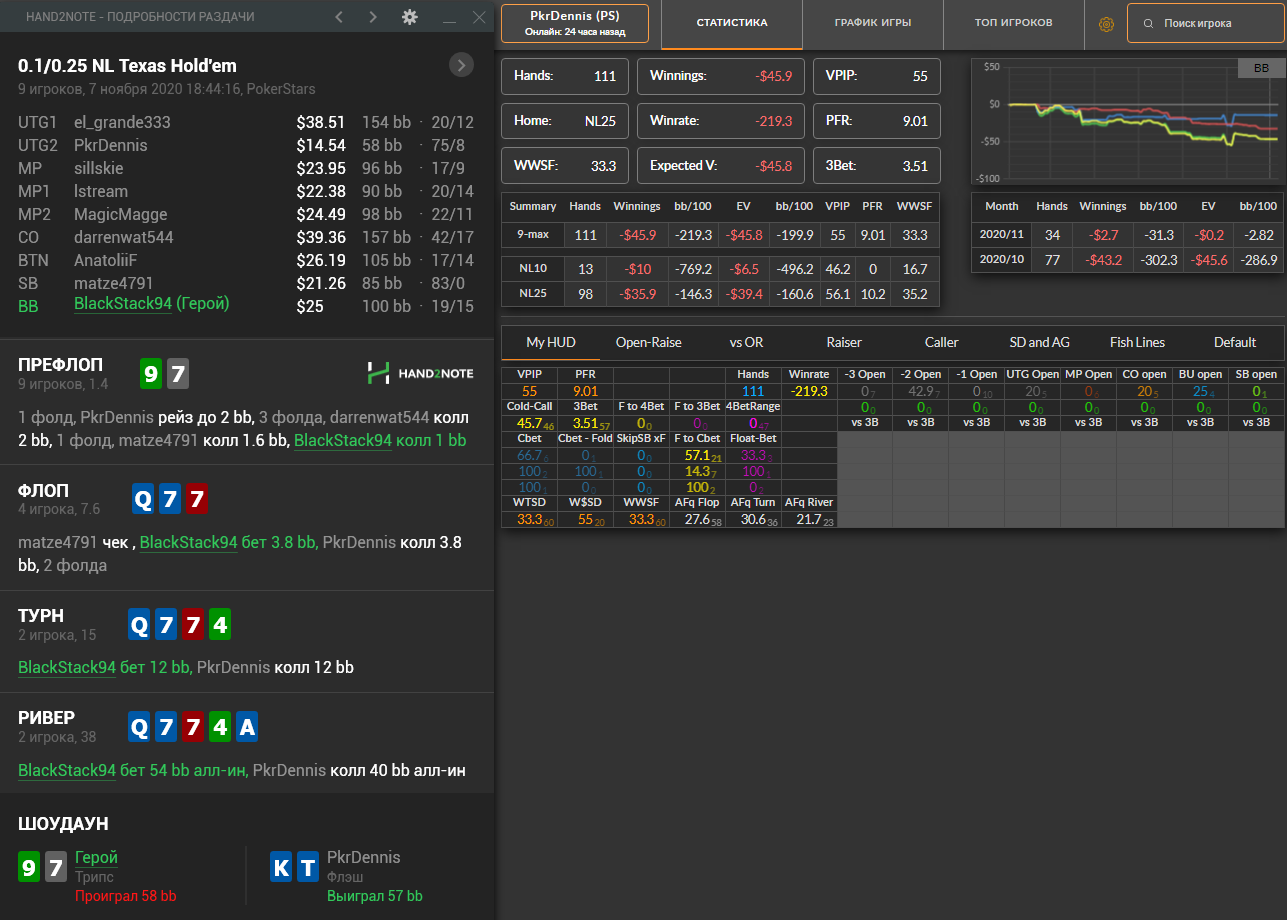Image resolution: width=1287 pixels, height=920 pixels.
Task: Click the 9-max row in summary table
Action: point(720,234)
